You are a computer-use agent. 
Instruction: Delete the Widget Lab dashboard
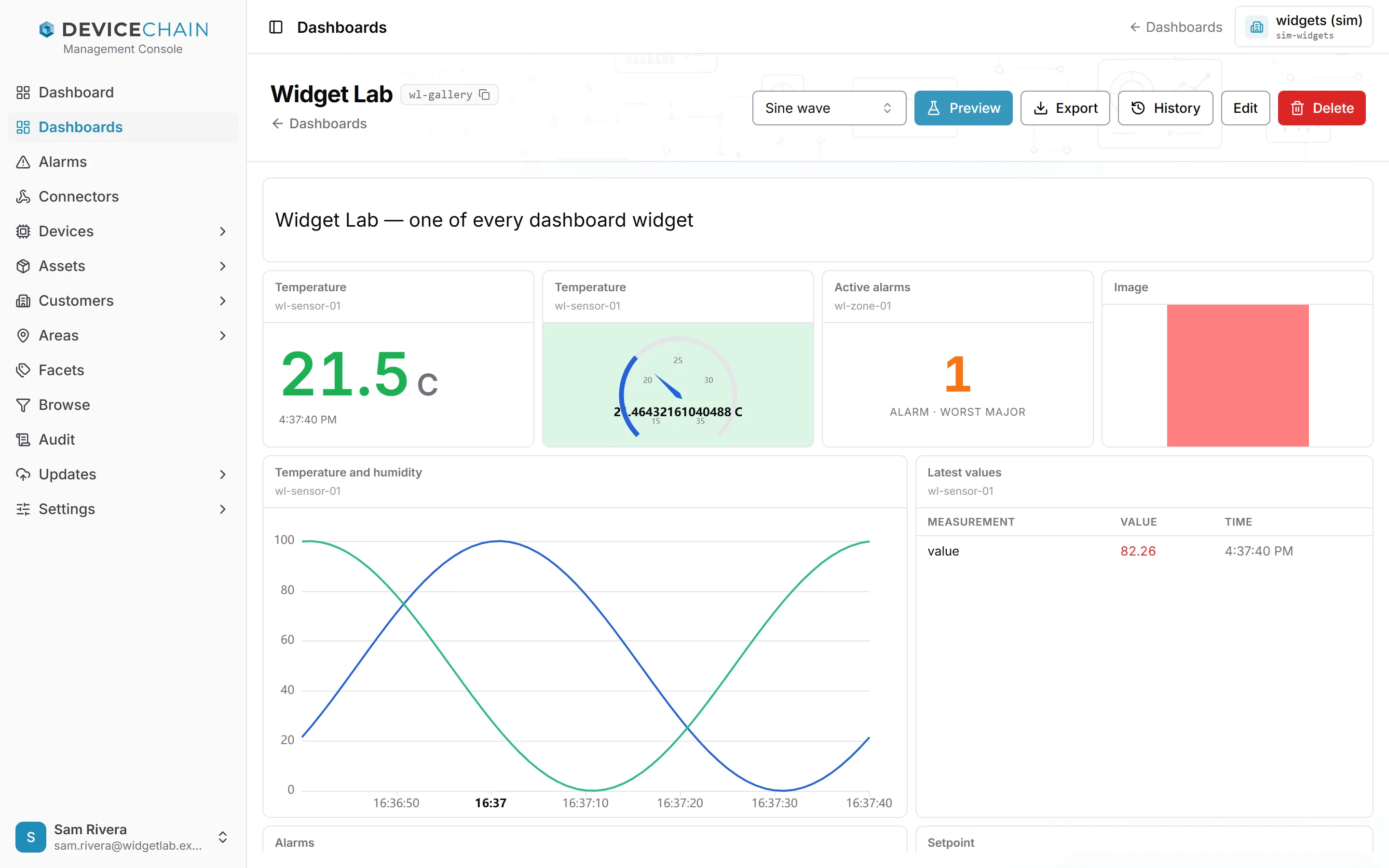pyautogui.click(x=1321, y=108)
